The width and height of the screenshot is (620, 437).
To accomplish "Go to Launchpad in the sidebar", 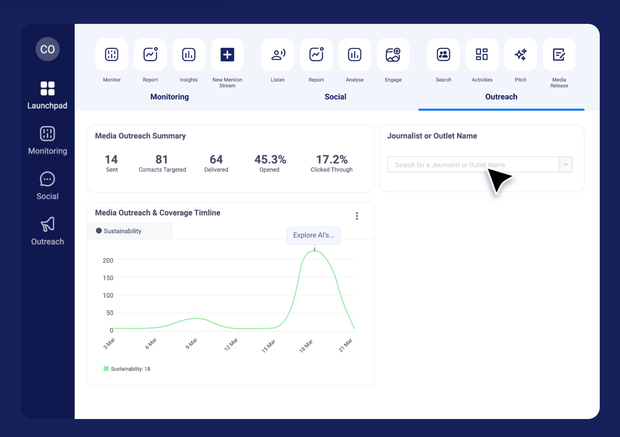I will point(47,95).
